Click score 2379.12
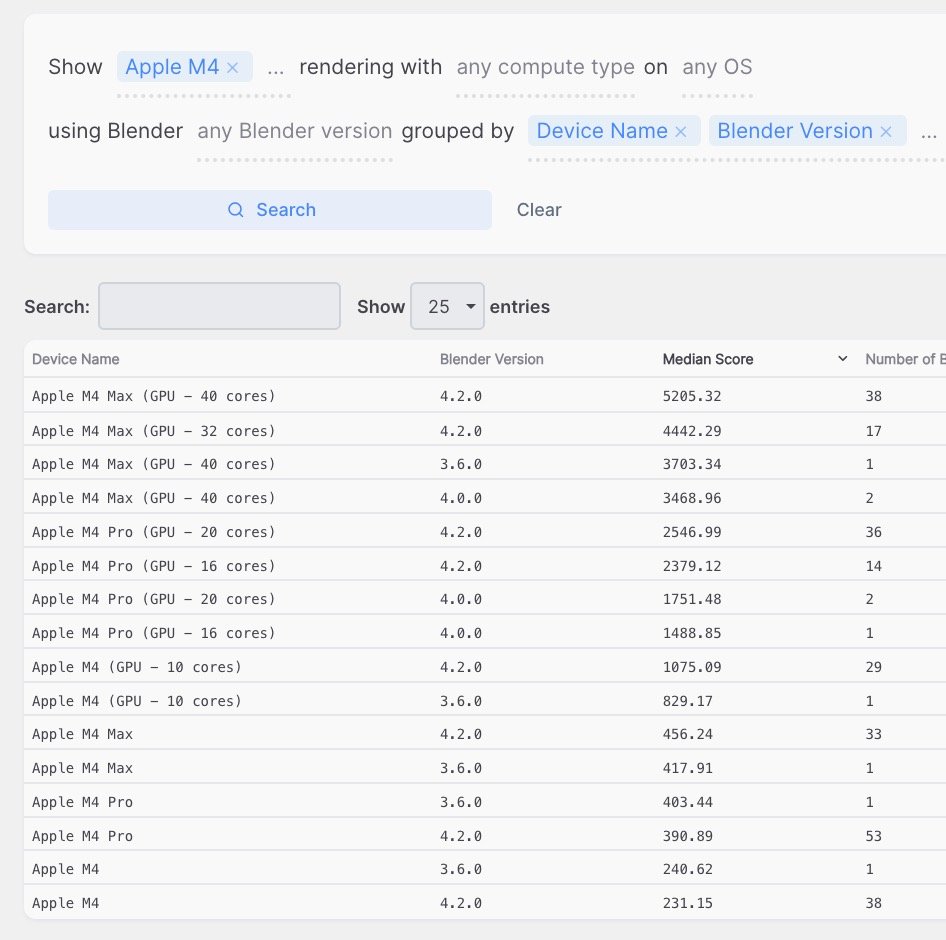 692,566
